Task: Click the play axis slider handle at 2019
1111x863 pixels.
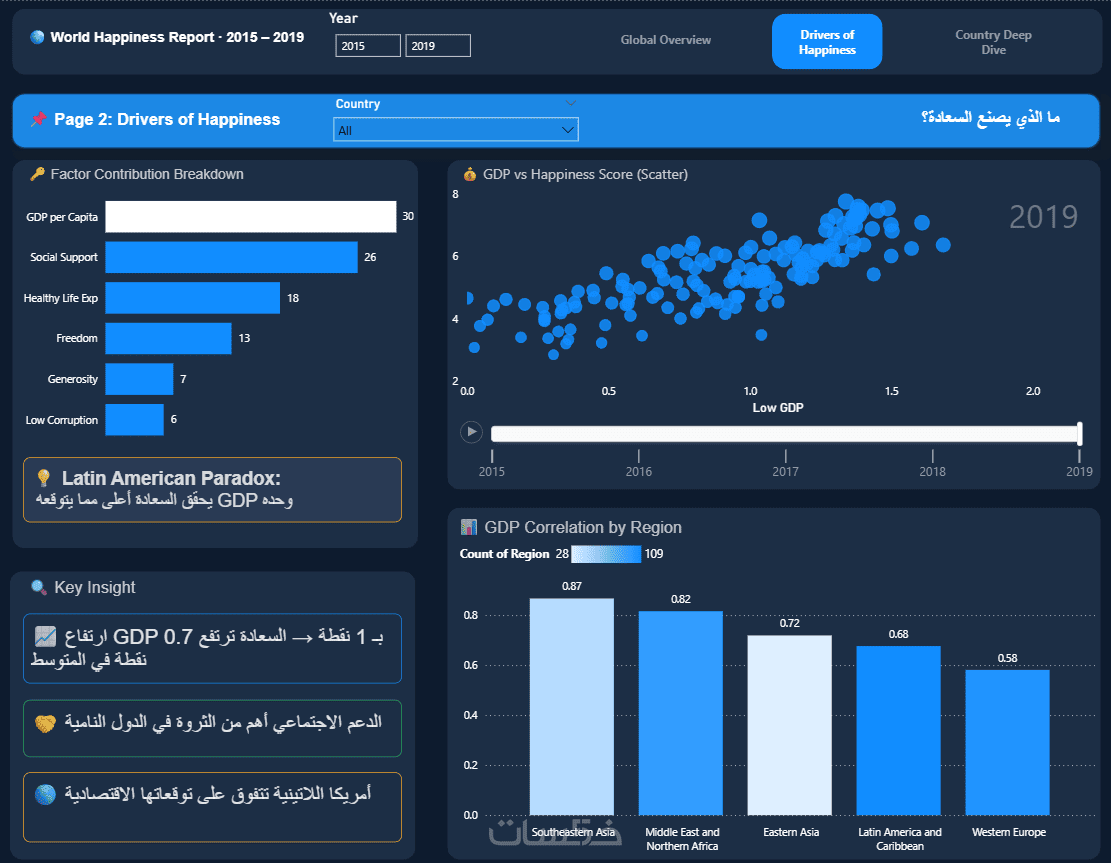Action: click(x=1079, y=433)
